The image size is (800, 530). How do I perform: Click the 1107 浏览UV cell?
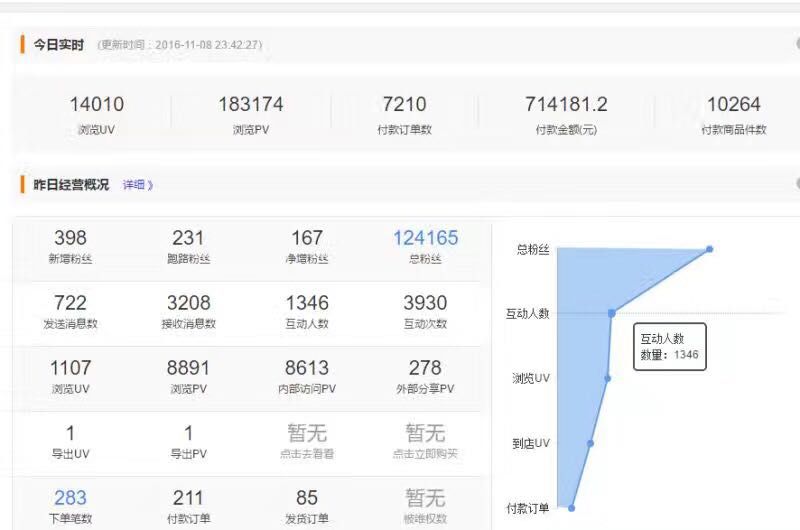click(x=70, y=376)
